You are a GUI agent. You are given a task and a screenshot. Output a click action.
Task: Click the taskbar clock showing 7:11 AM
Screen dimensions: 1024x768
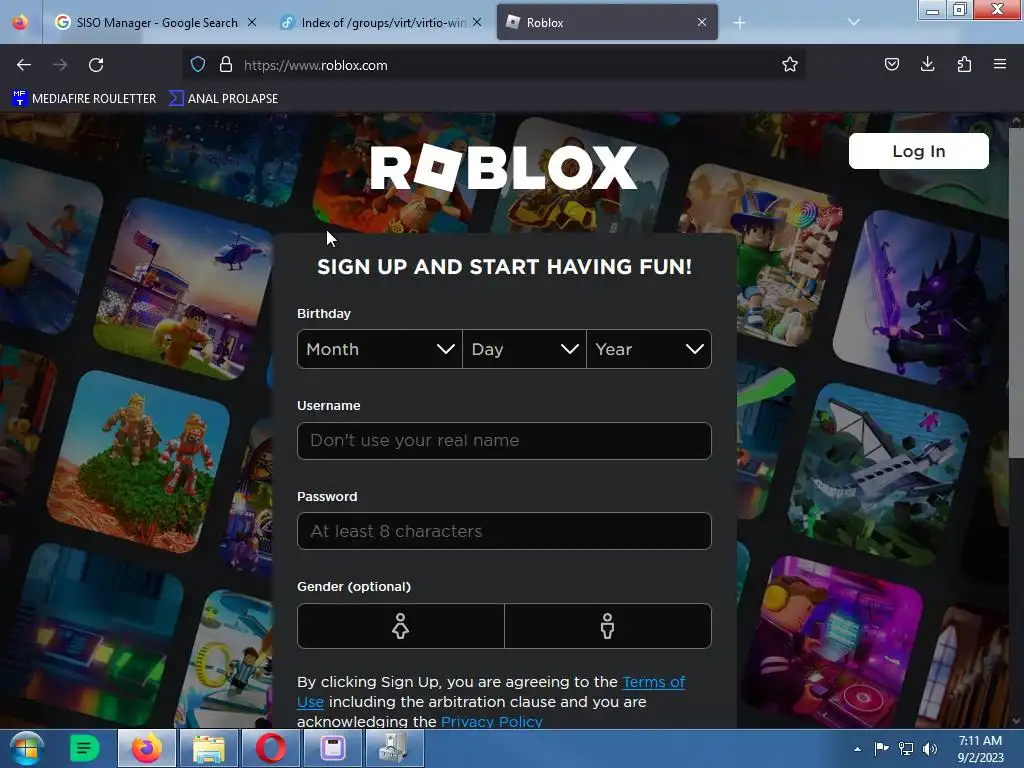click(980, 749)
